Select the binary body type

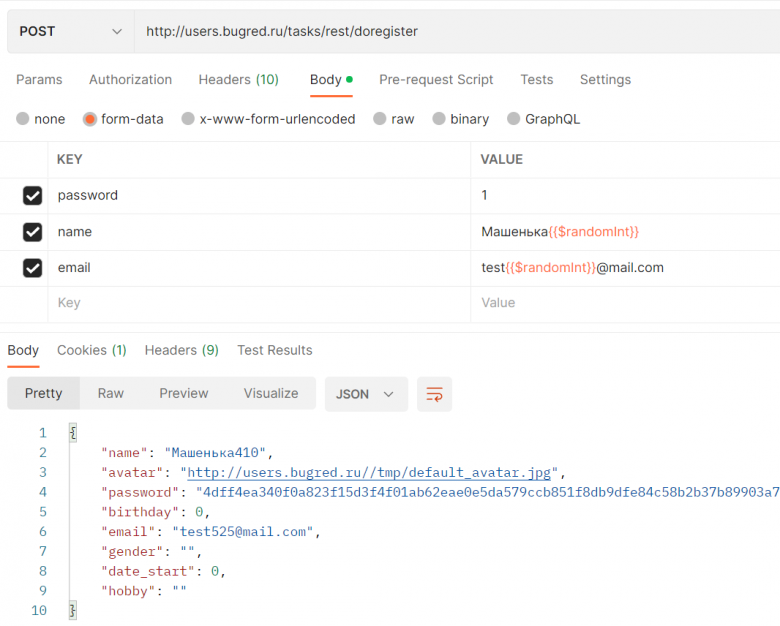pyautogui.click(x=461, y=119)
